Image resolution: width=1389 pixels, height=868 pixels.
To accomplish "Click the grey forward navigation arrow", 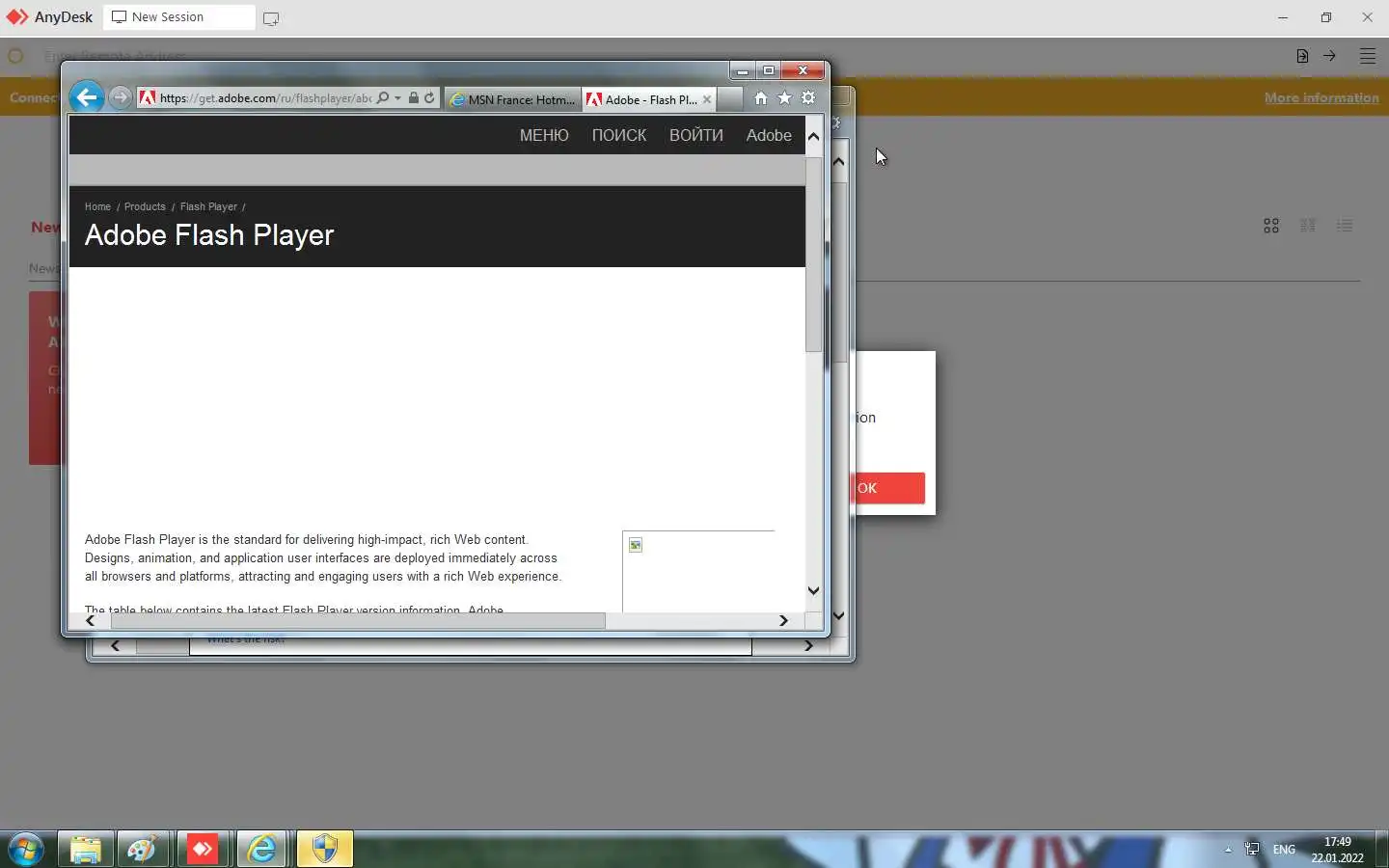I will [x=120, y=97].
